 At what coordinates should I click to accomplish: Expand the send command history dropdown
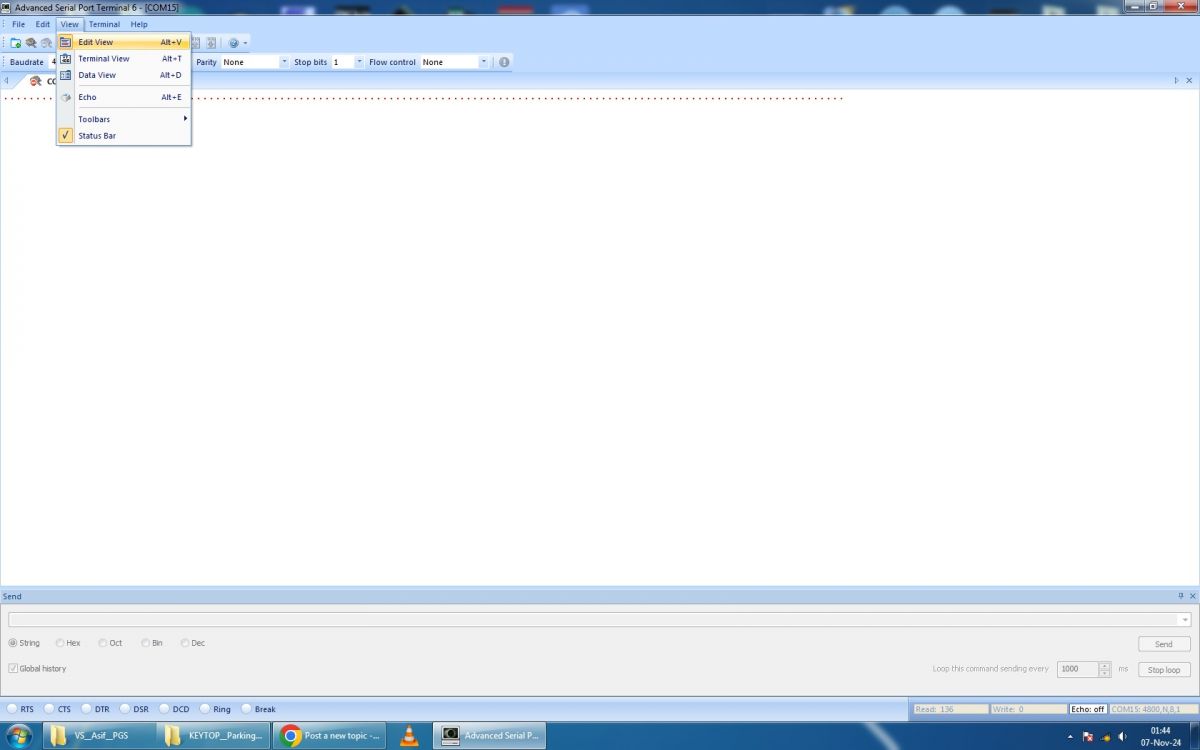tap(1185, 619)
